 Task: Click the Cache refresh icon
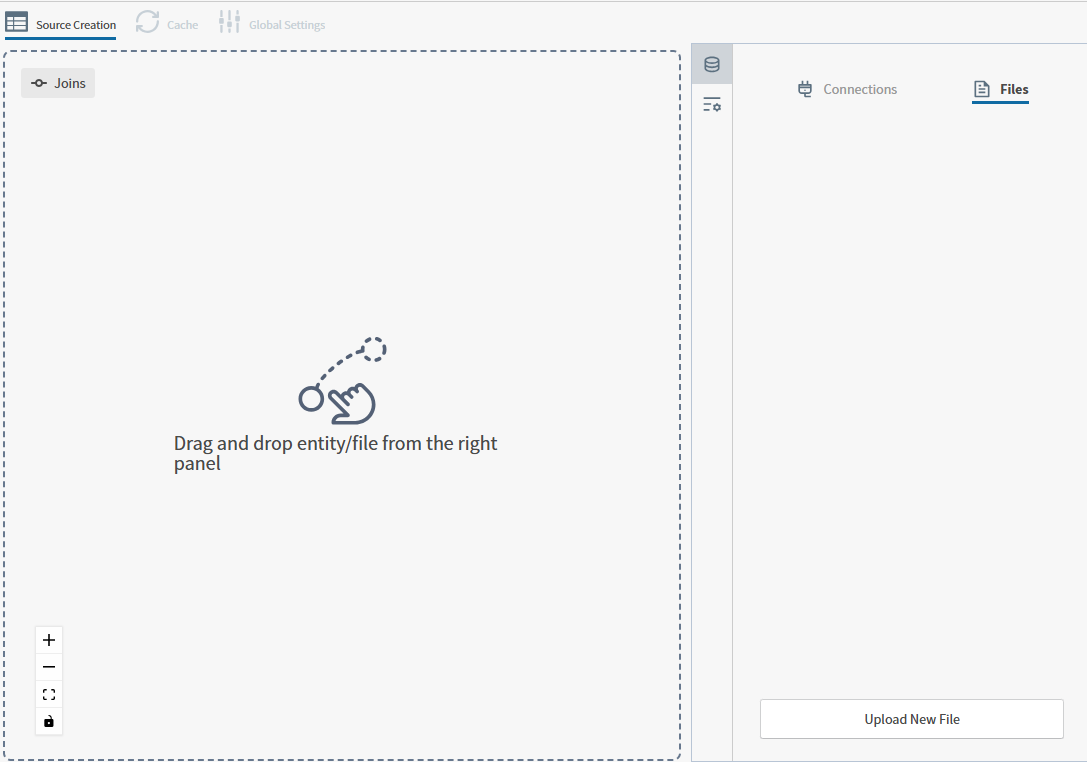(148, 22)
